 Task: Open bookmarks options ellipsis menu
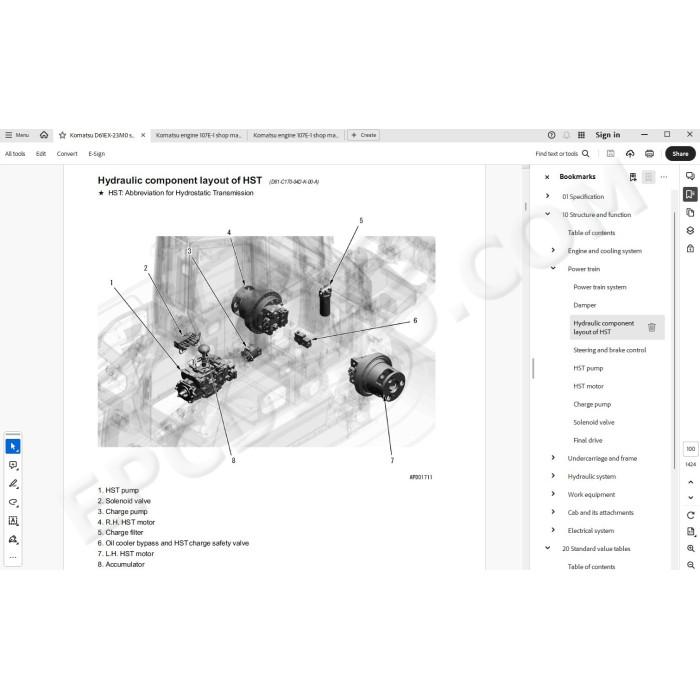[x=664, y=177]
